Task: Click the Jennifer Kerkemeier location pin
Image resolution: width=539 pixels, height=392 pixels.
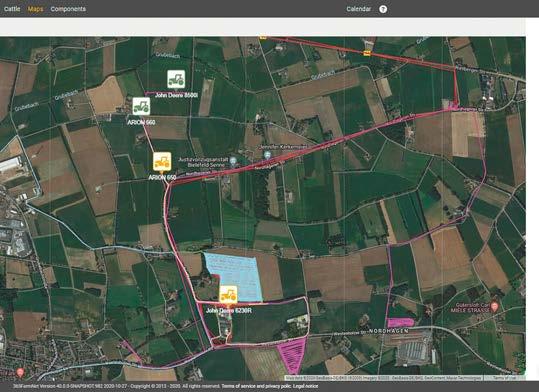Action: 267,155
